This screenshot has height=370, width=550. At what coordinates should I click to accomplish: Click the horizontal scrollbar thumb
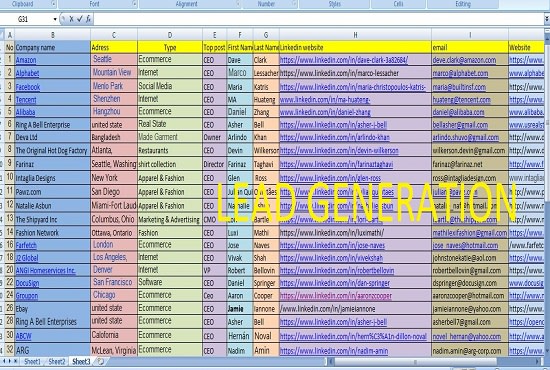tap(416, 361)
